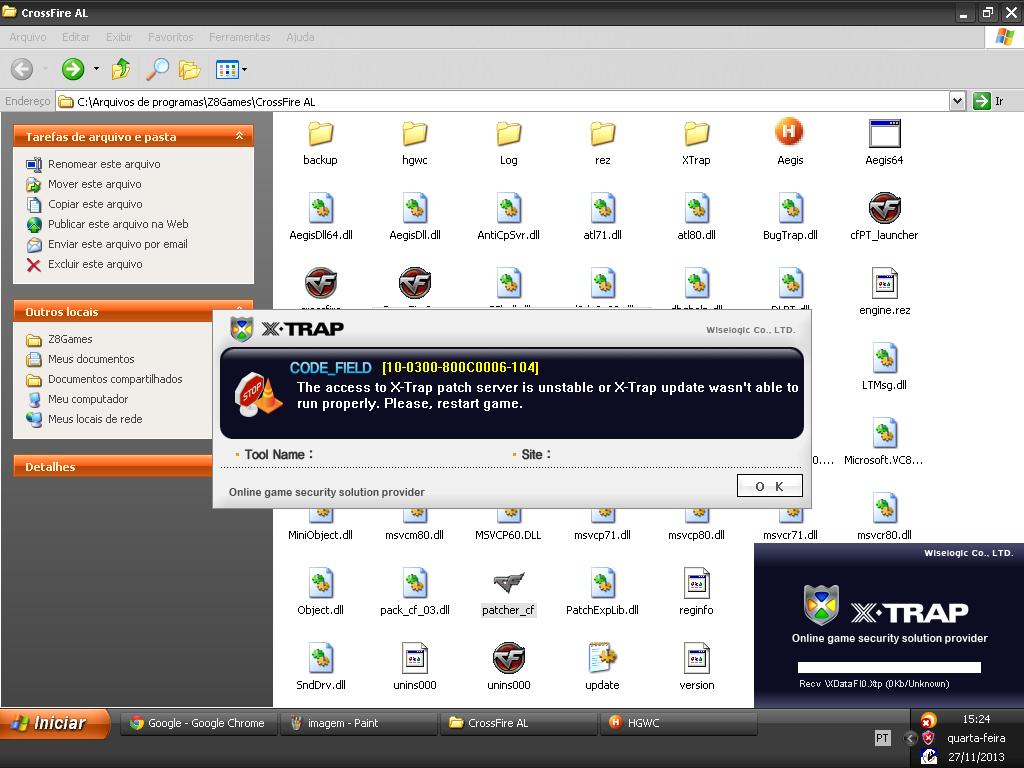Click the Up folder toolbar button
The image size is (1024, 768).
(x=121, y=69)
